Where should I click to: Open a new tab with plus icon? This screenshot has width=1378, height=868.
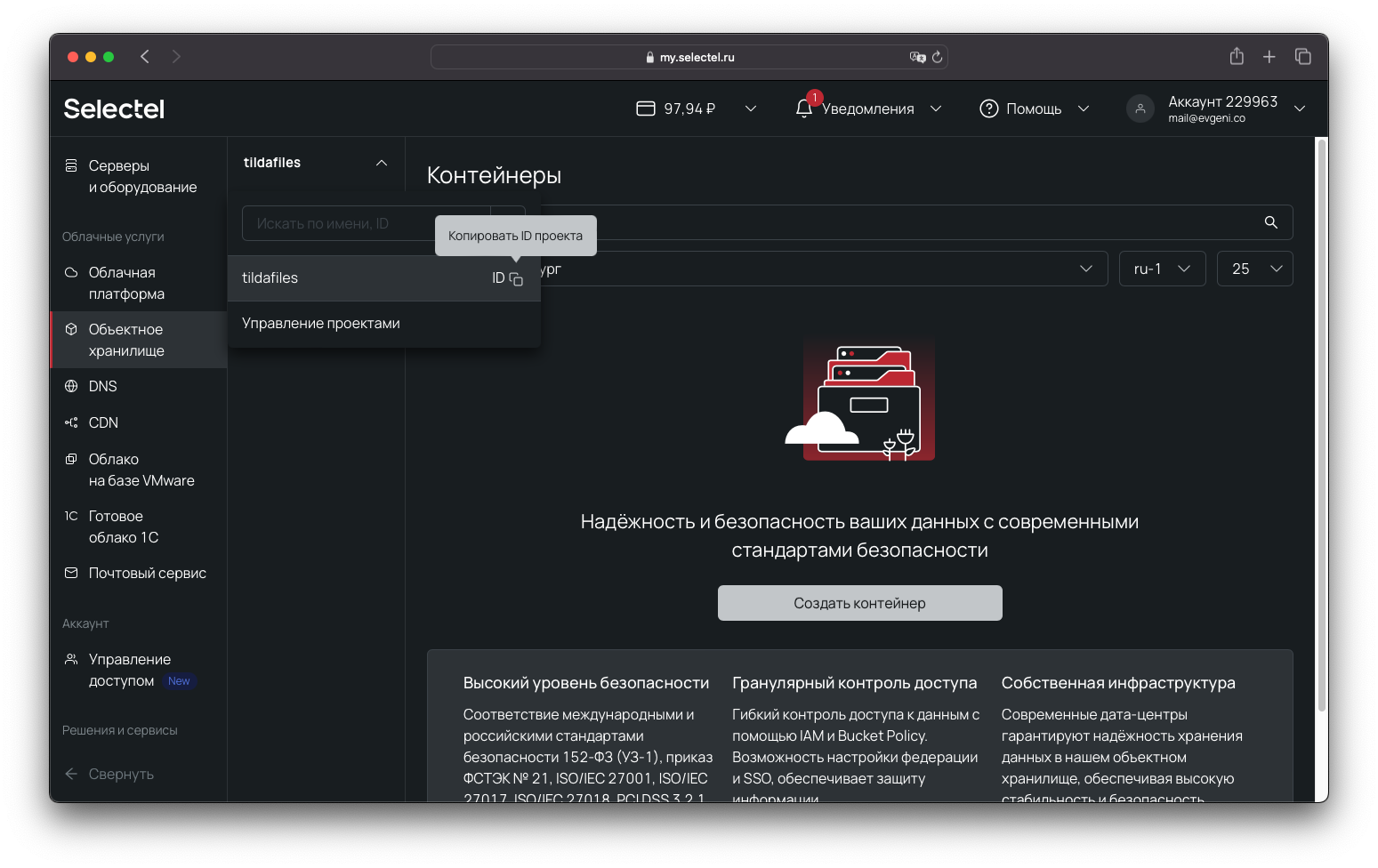tap(1269, 57)
